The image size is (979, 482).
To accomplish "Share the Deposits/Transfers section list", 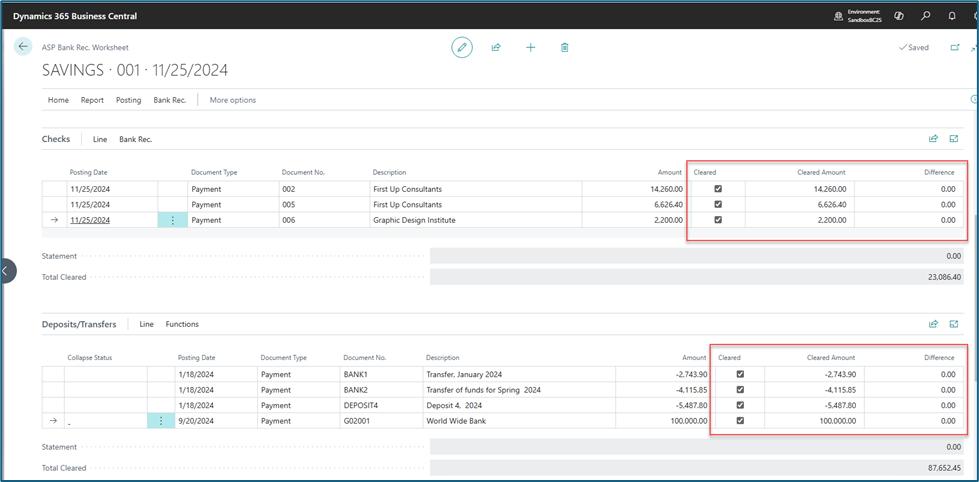I will pos(933,324).
